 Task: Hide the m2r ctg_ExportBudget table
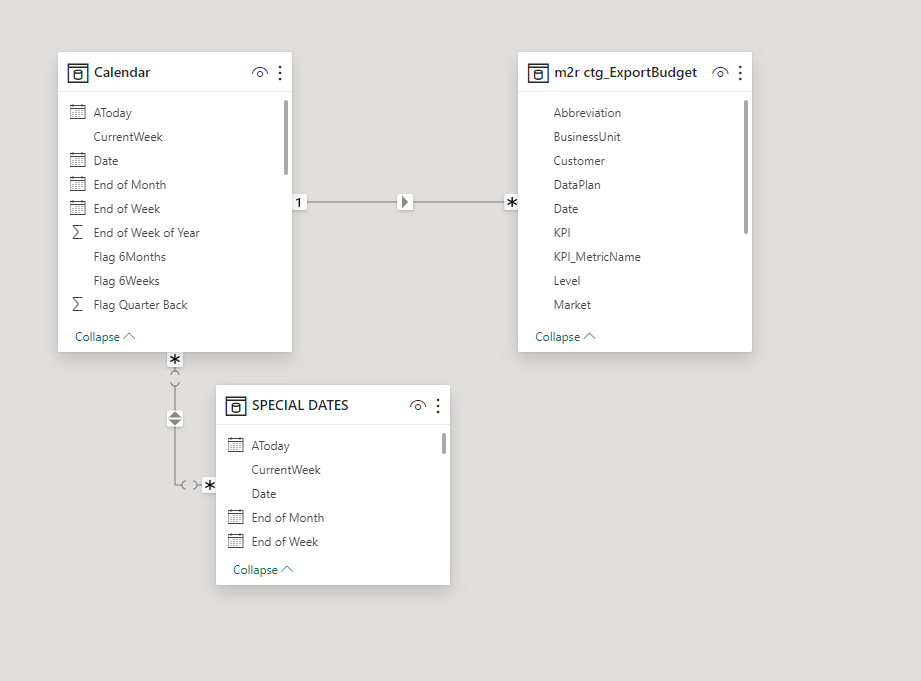[x=720, y=73]
